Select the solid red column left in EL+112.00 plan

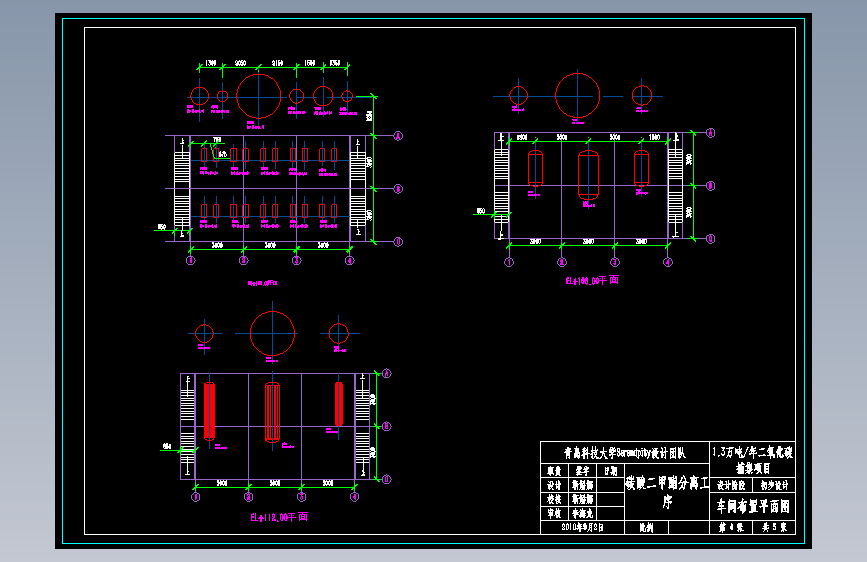209,411
